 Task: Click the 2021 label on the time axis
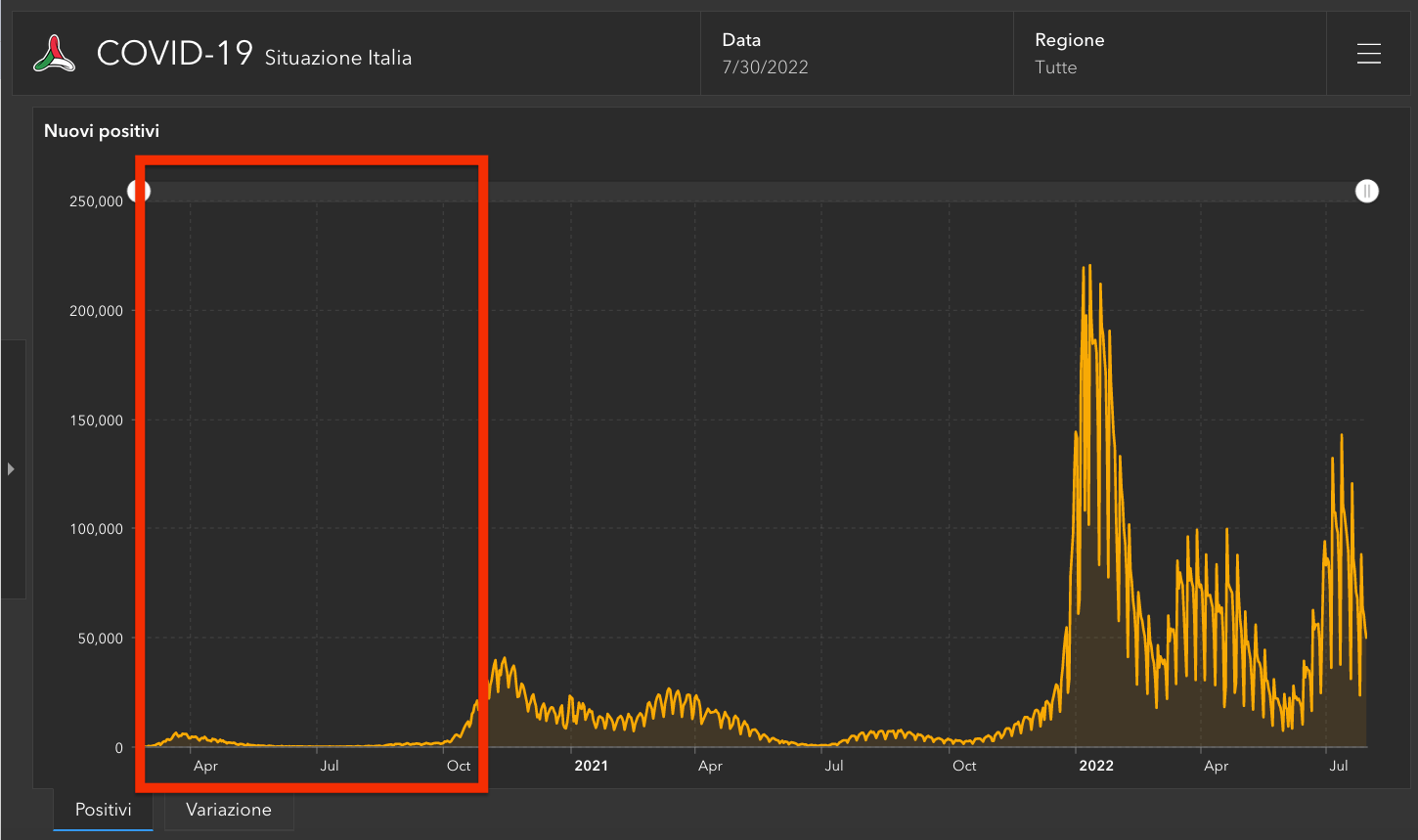(x=591, y=766)
